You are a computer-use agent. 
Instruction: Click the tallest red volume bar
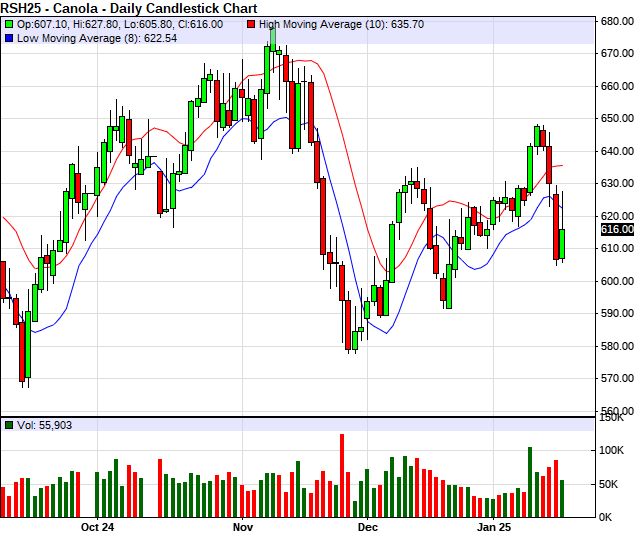click(342, 475)
